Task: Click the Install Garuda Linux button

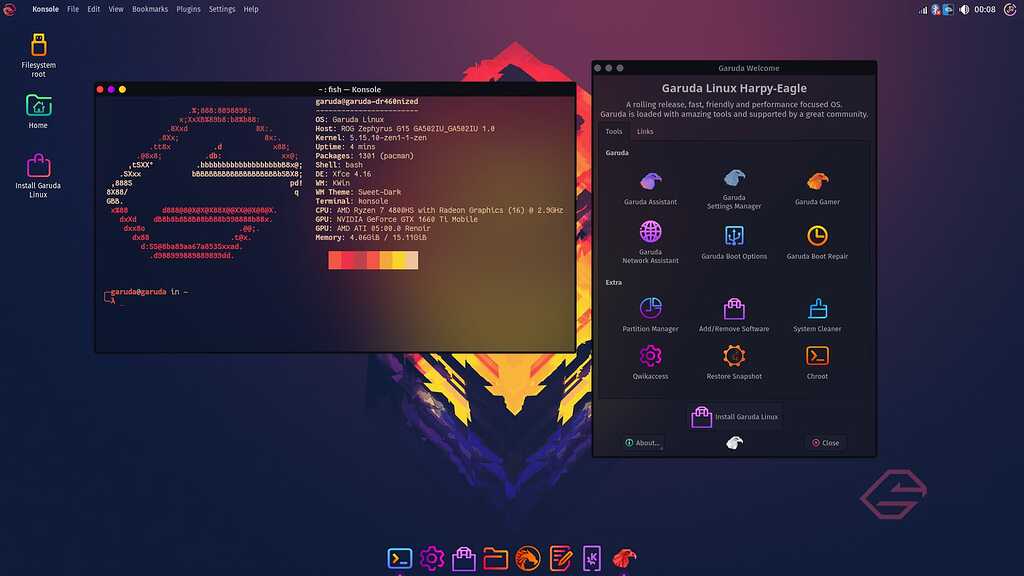Action: point(735,416)
